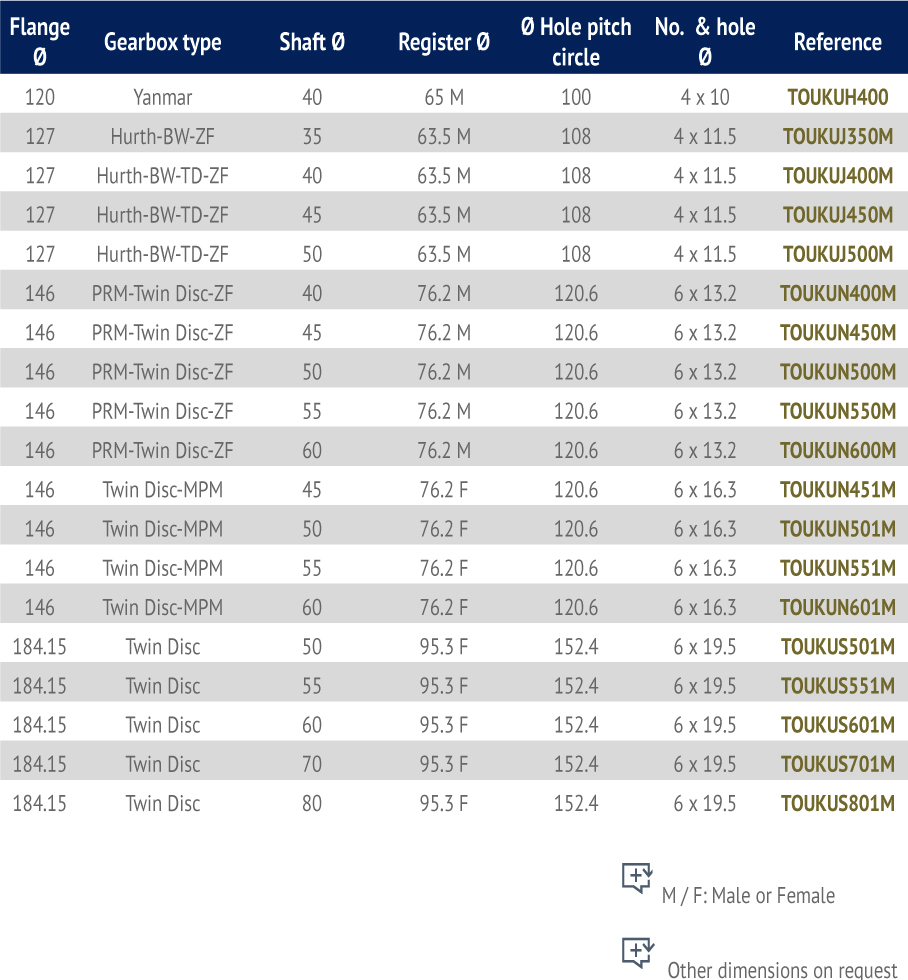
Task: Click the Other dimensions on request note
Action: click(782, 969)
